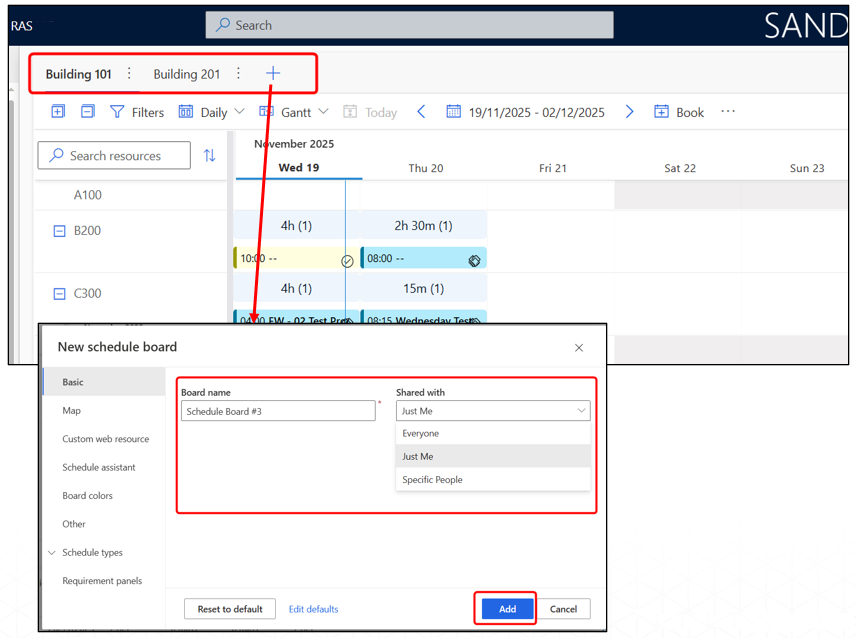
Task: Click the plus icon to add a new schedule board
Action: pos(273,73)
